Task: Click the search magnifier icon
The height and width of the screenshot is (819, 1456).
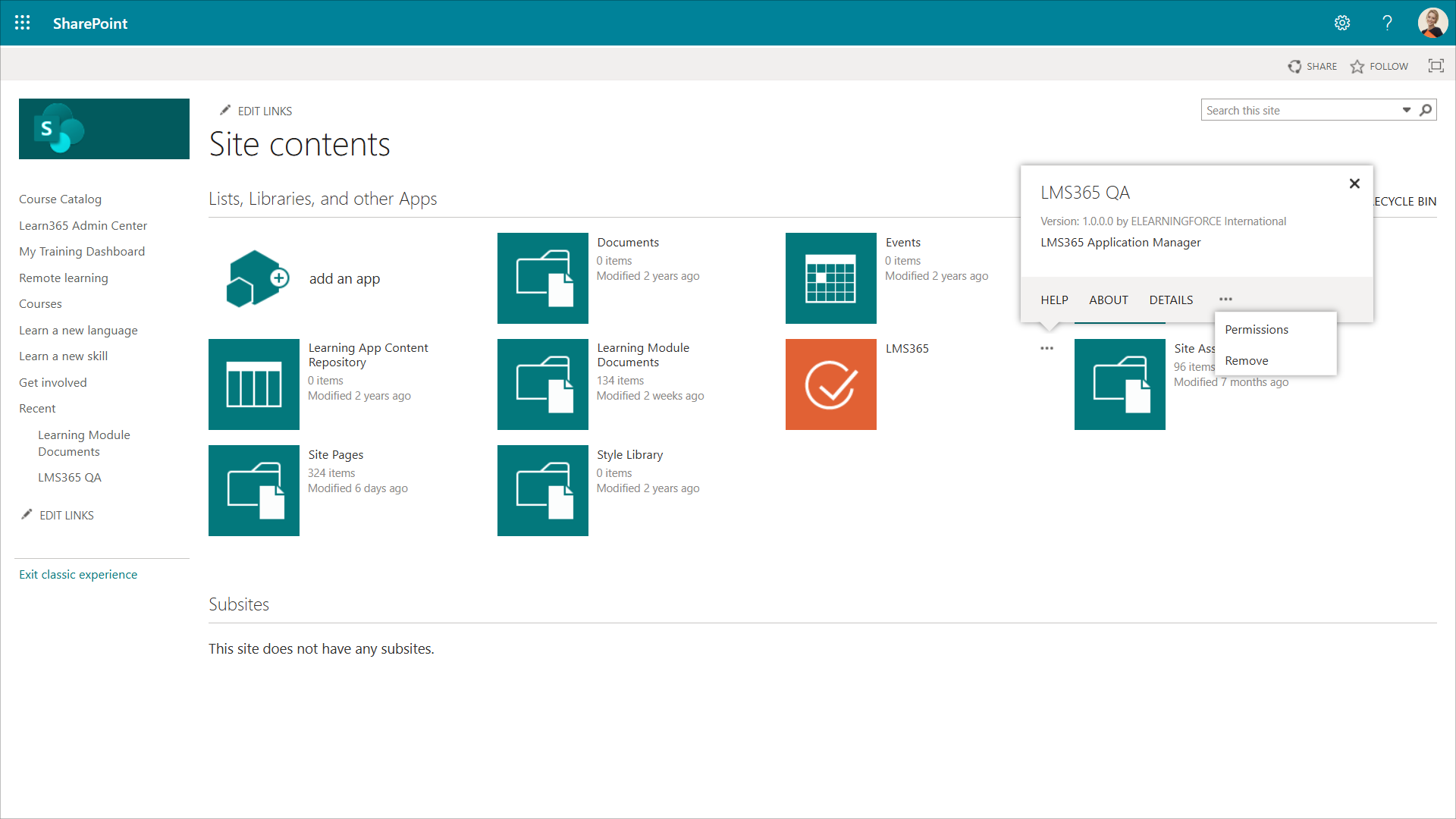Action: [x=1426, y=110]
